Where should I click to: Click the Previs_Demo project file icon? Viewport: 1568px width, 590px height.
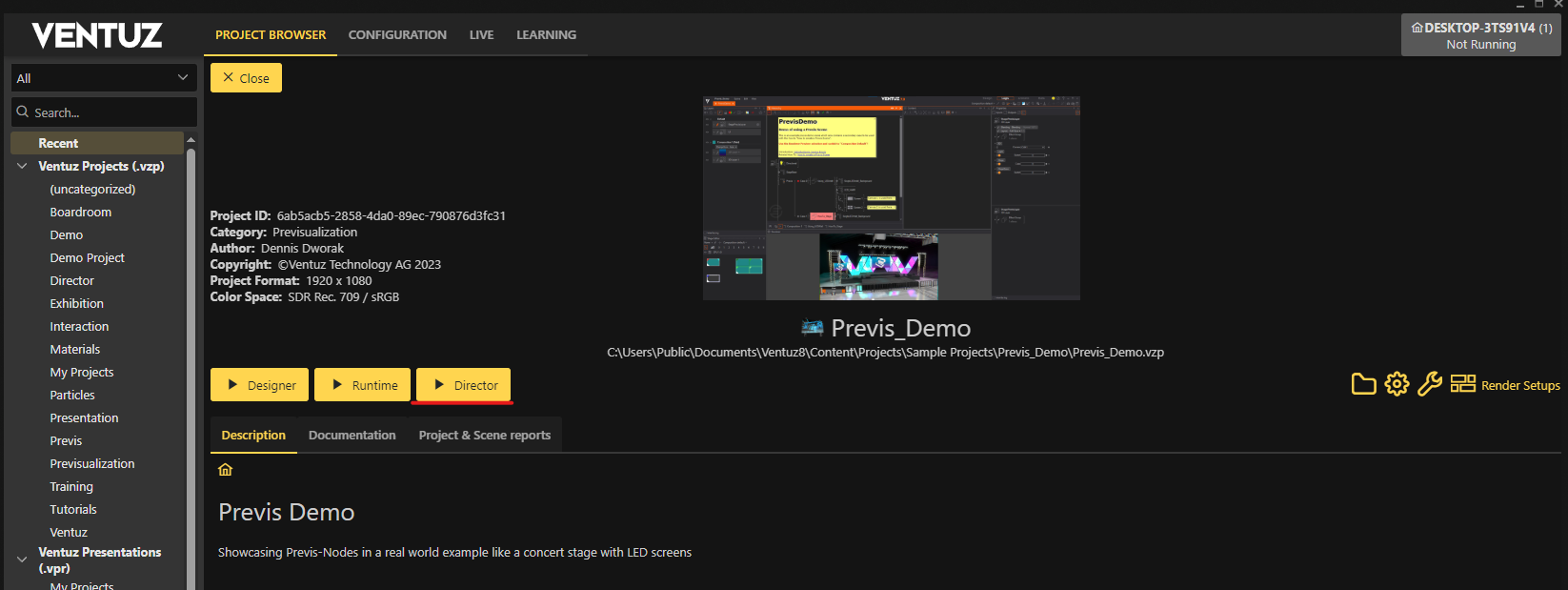click(813, 328)
